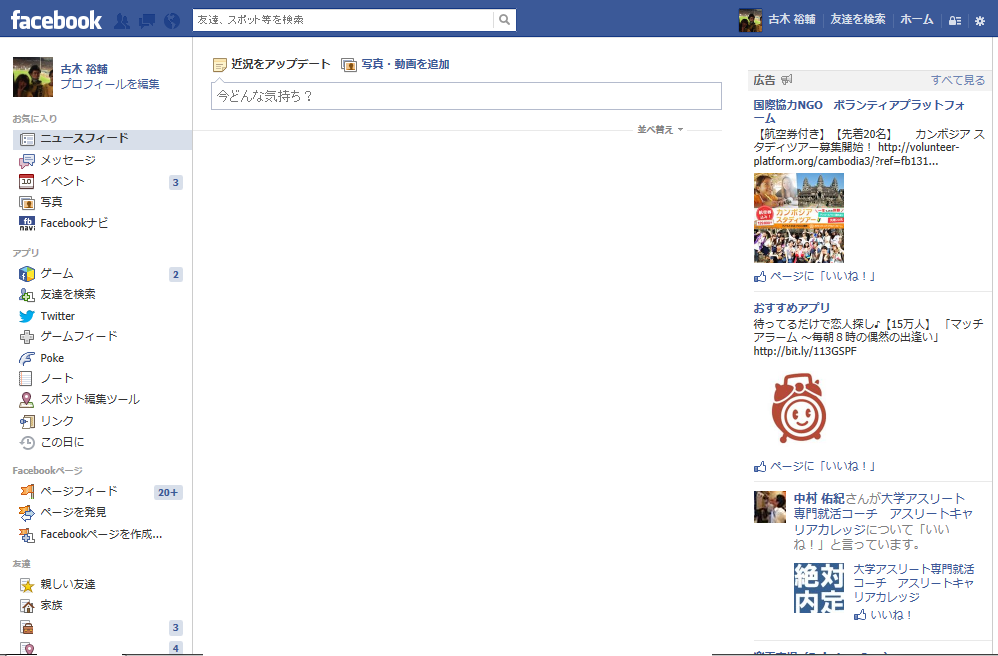Click the 中村 佑紀 profile thumbnail in ads
Screen dimensions: 998x656
770,507
